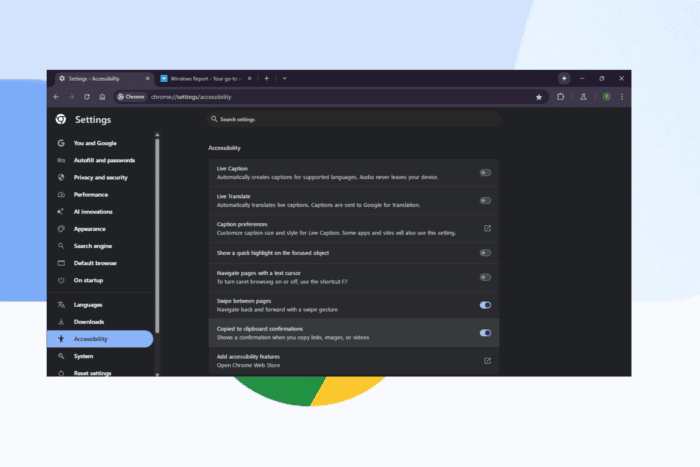Open On startup settings
The height and width of the screenshot is (467, 700).
pos(100,280)
